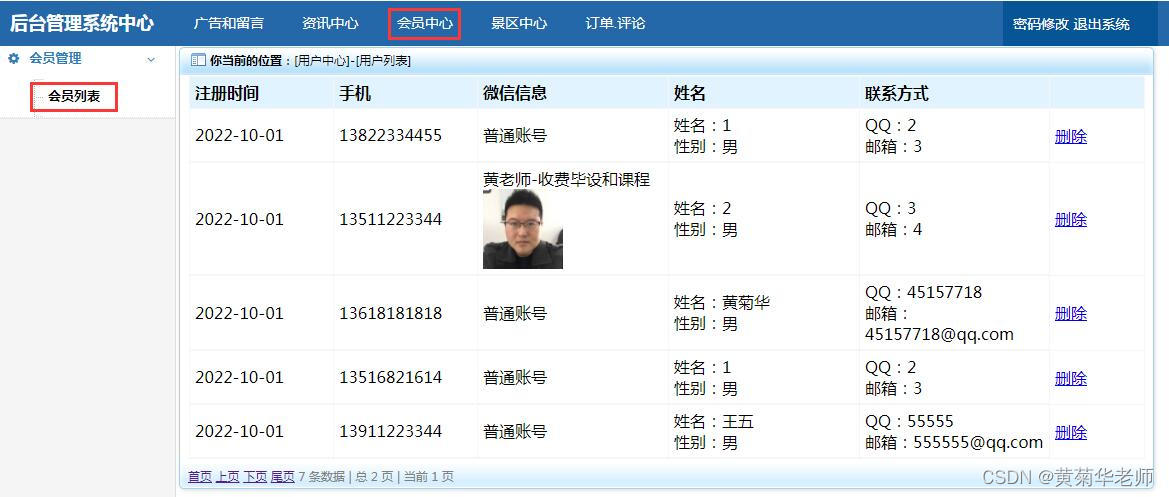Click the breadcrumb [用户中心]-[用户列表]
Screen dimensions: 1169x497
[x=353, y=61]
